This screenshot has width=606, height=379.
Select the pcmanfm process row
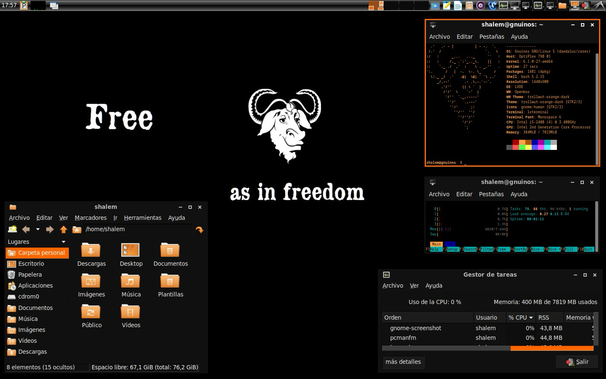click(x=488, y=338)
